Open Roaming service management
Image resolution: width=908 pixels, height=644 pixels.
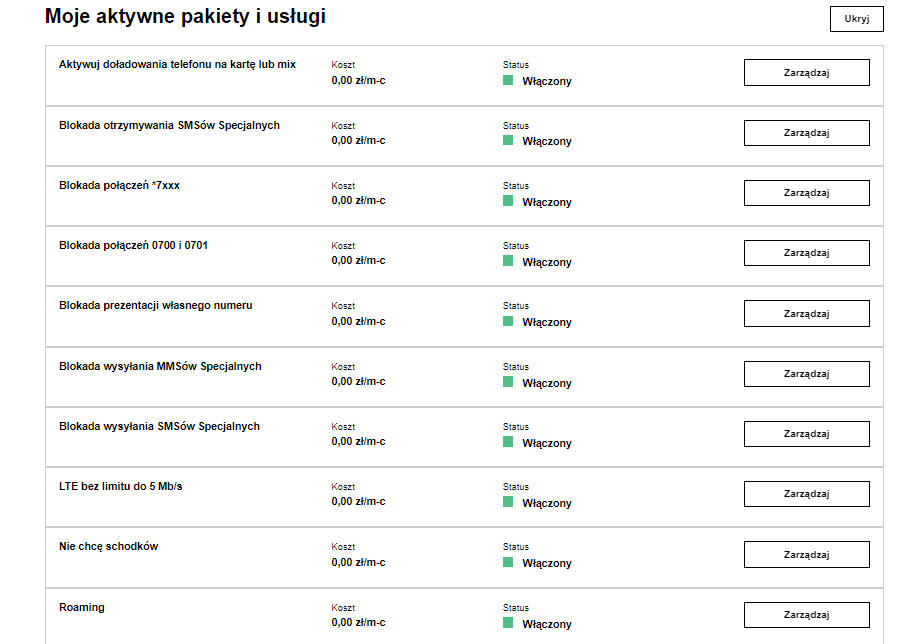[x=806, y=615]
